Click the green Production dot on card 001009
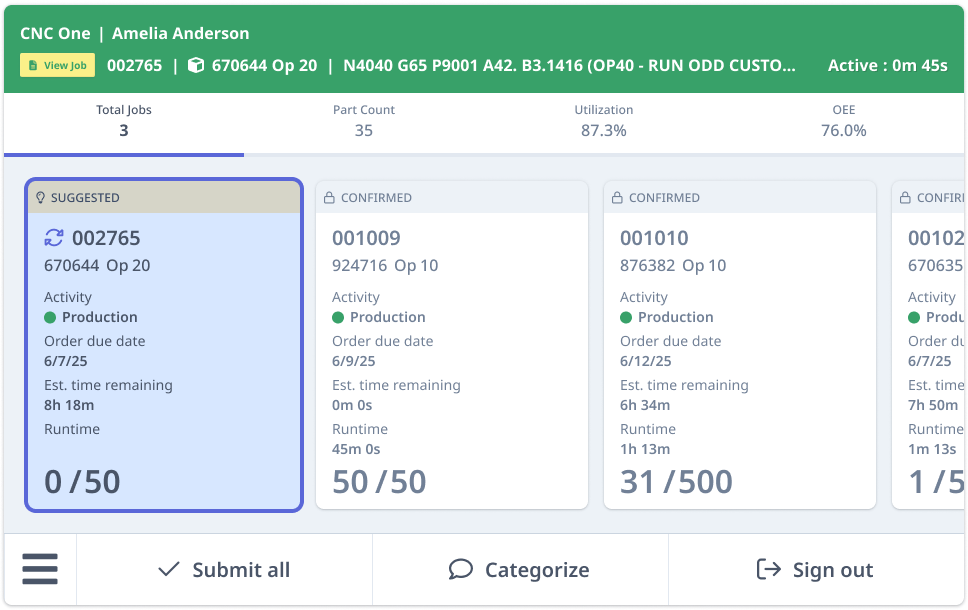This screenshot has width=968, height=610. [x=338, y=318]
